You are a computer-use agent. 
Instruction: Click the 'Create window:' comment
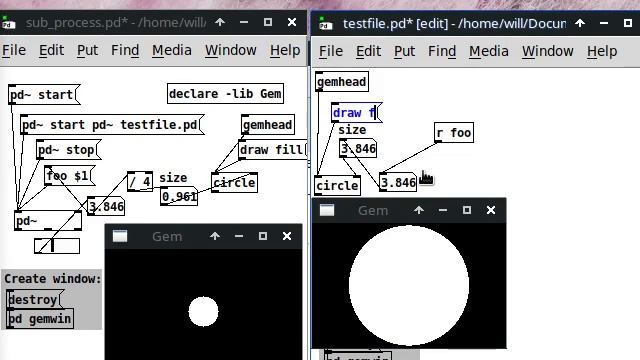[52, 279]
